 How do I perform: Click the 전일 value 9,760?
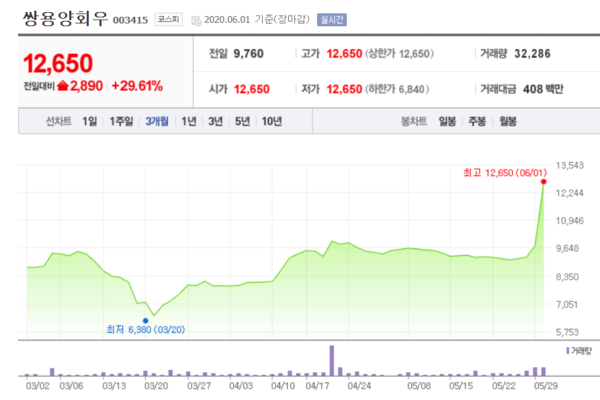pos(248,54)
